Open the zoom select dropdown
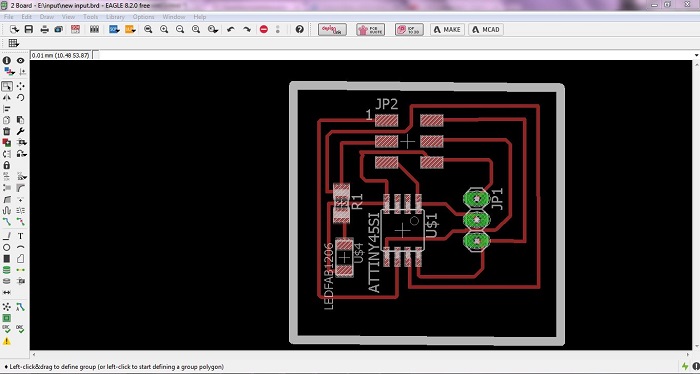The image size is (700, 374). pyautogui.click(x=213, y=29)
